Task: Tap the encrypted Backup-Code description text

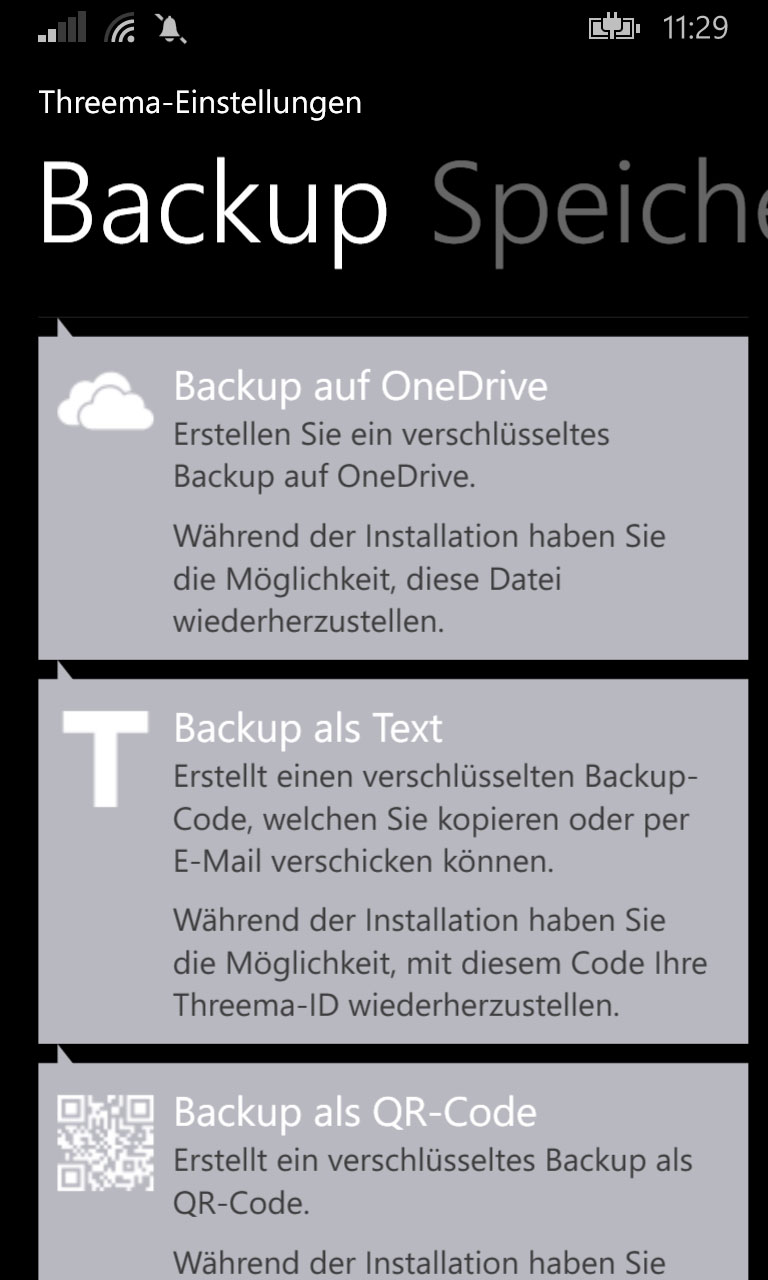Action: coord(436,818)
